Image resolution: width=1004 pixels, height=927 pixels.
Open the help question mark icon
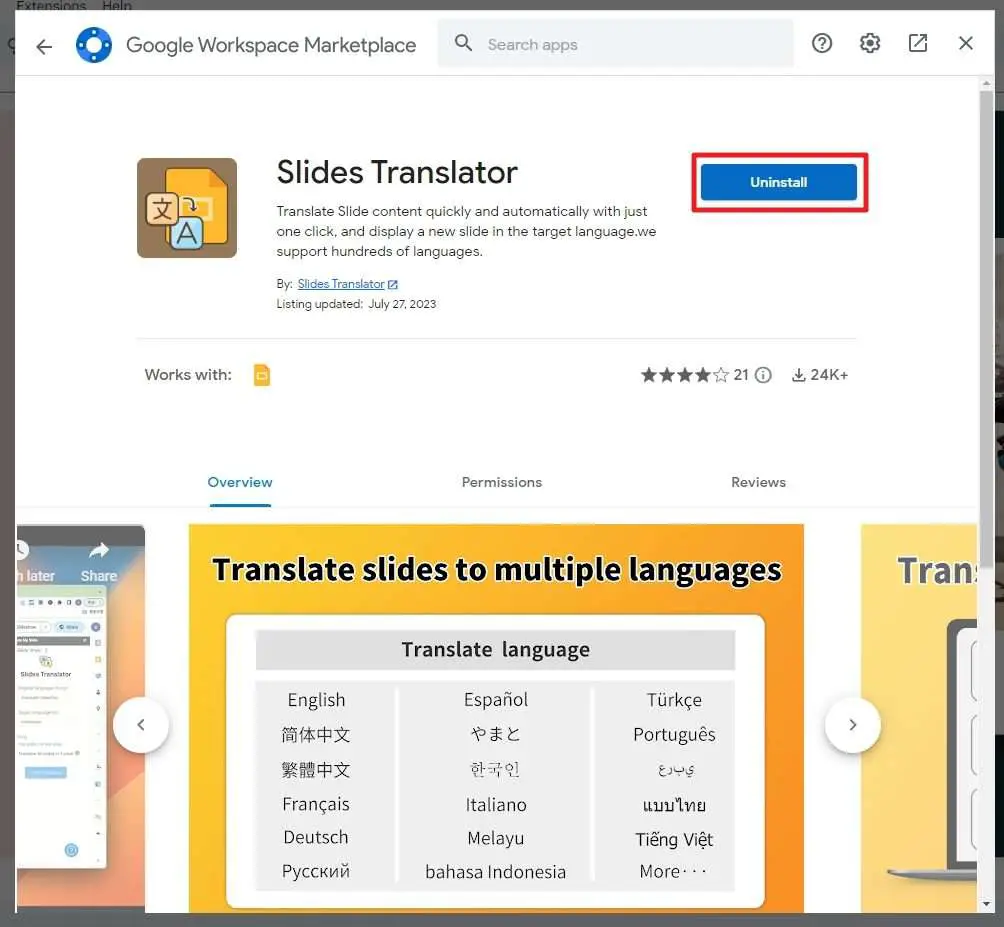tap(822, 44)
